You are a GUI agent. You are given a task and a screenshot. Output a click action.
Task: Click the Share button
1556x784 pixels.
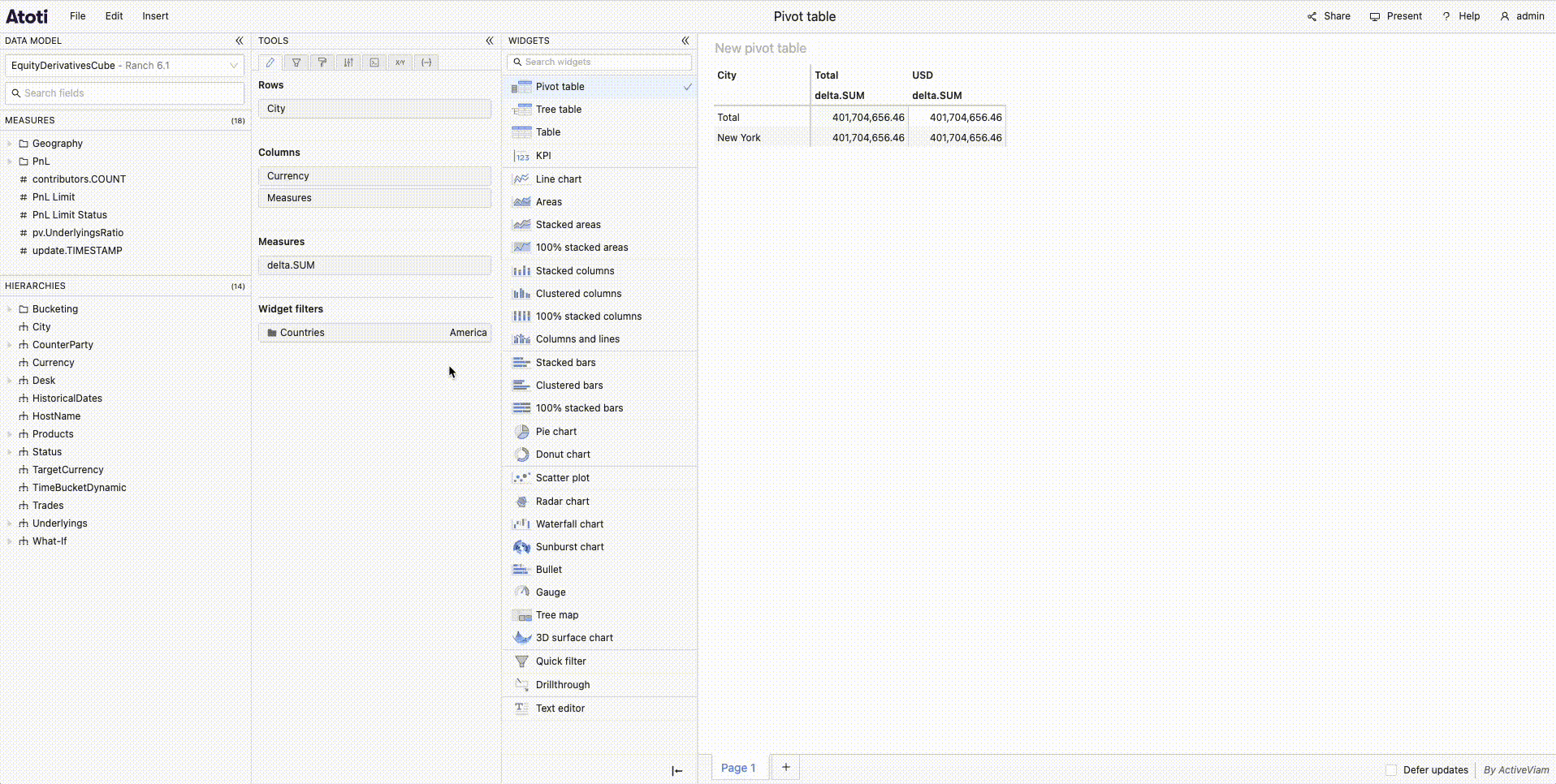(x=1328, y=15)
